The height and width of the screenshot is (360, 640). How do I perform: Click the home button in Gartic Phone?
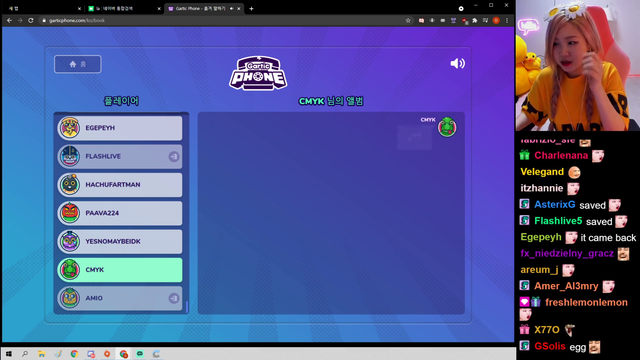point(78,64)
